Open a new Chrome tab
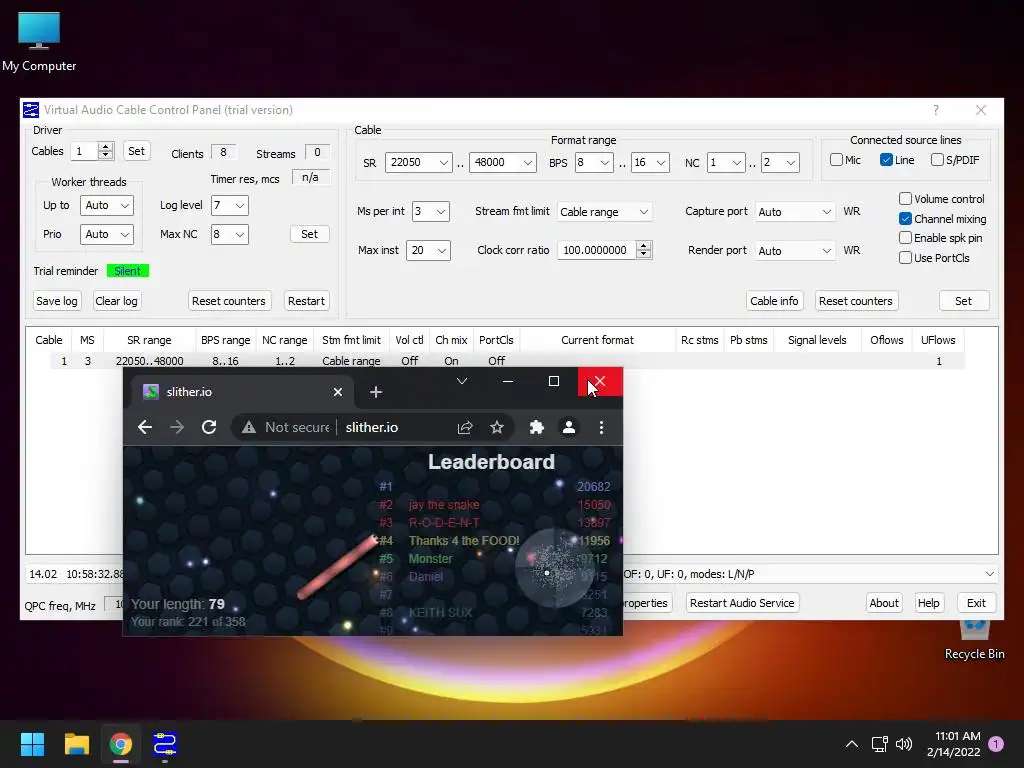The image size is (1024, 768). point(376,392)
